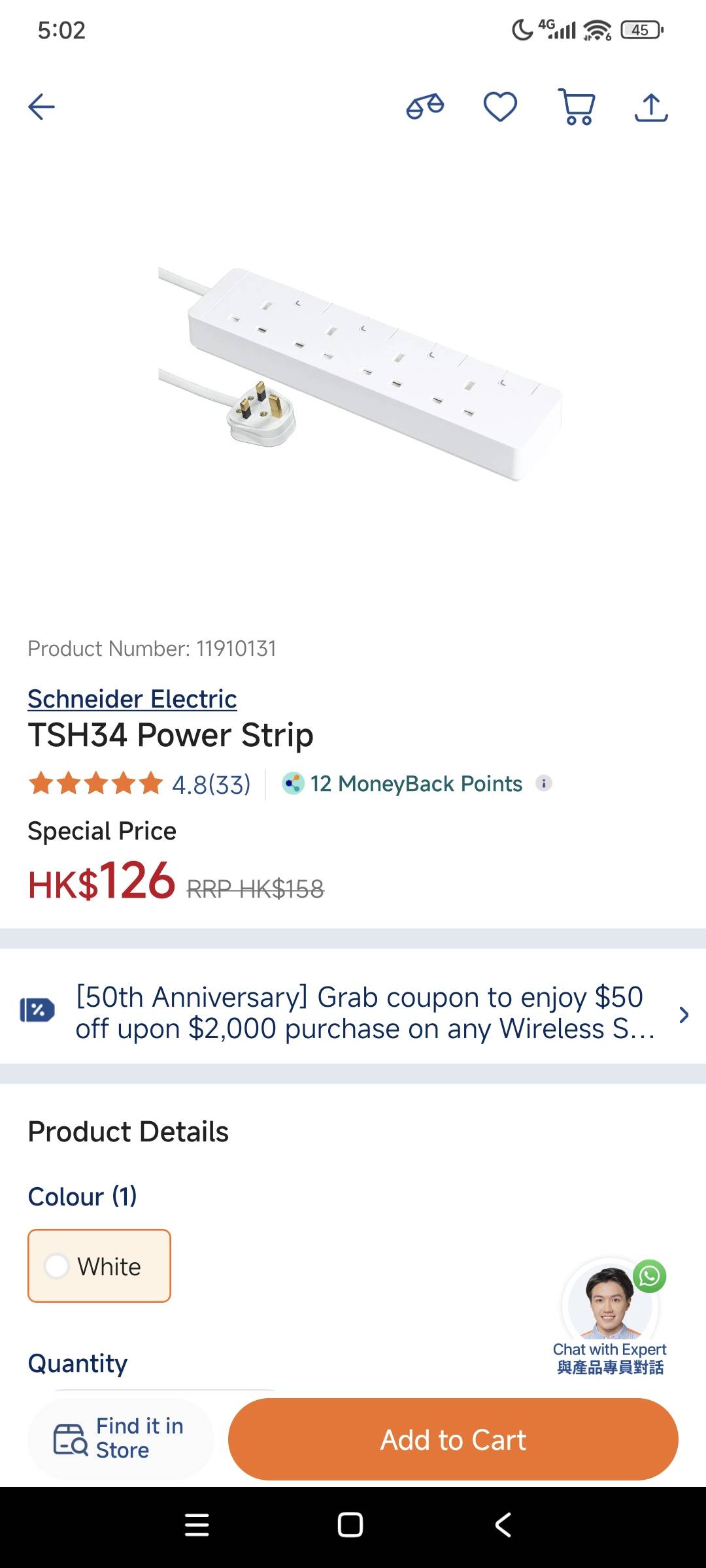This screenshot has width=706, height=1568.
Task: Tap the power strip product image
Action: tap(360, 374)
